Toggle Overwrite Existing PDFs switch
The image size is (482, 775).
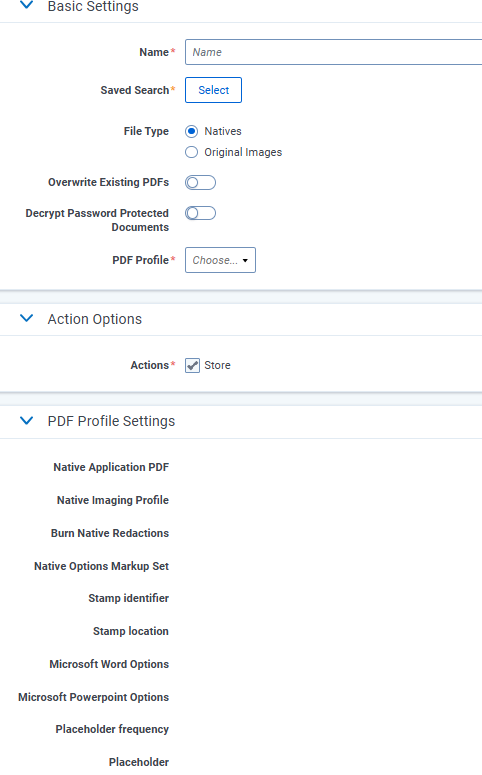point(200,182)
